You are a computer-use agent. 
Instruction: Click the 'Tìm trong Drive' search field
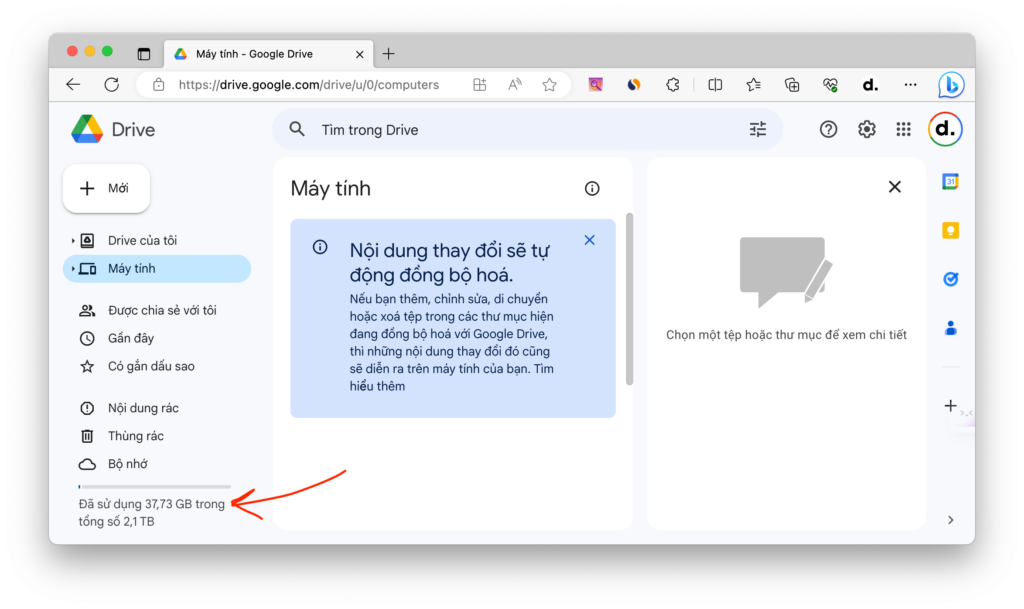pyautogui.click(x=520, y=130)
